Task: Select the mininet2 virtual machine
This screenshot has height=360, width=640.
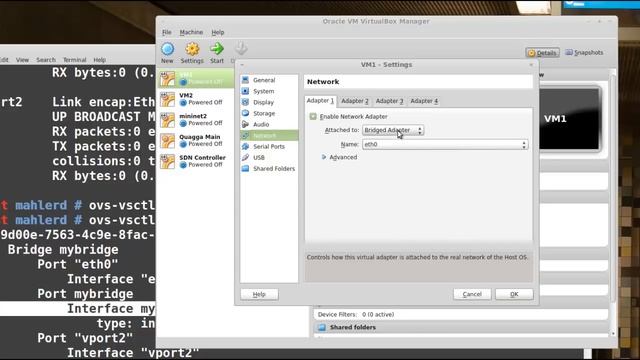Action: (196, 120)
